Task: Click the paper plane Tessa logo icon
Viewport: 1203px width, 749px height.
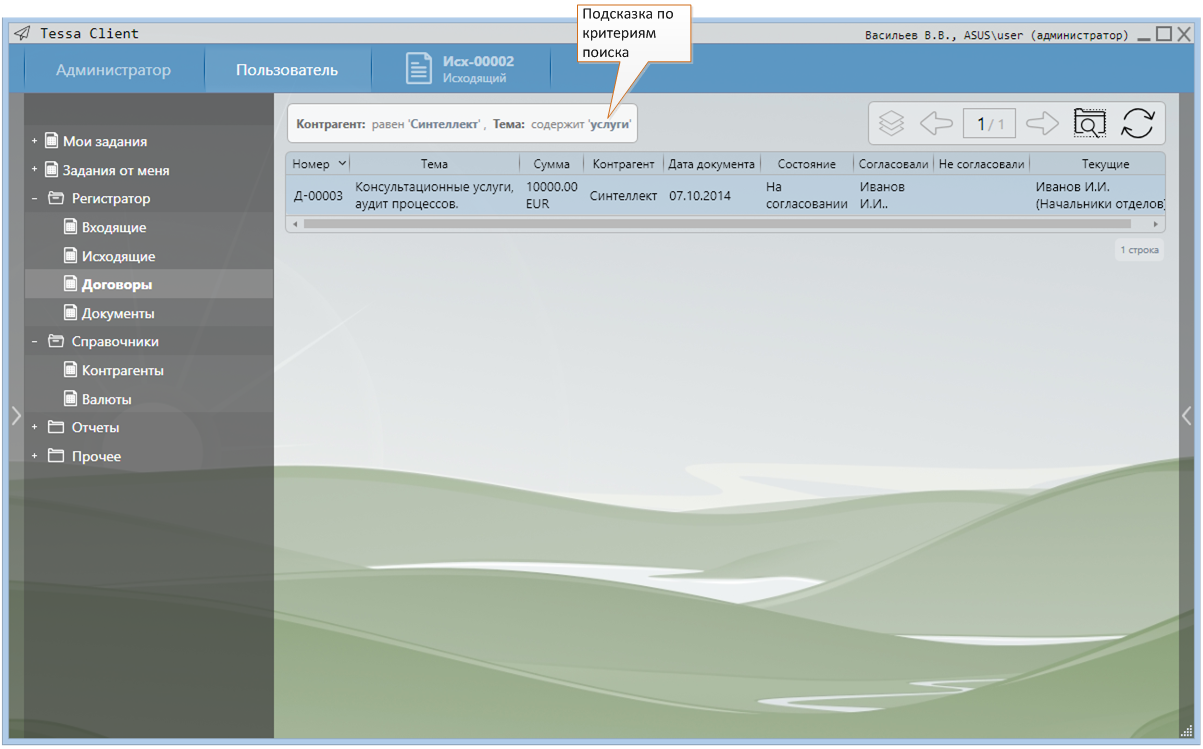Action: point(22,33)
